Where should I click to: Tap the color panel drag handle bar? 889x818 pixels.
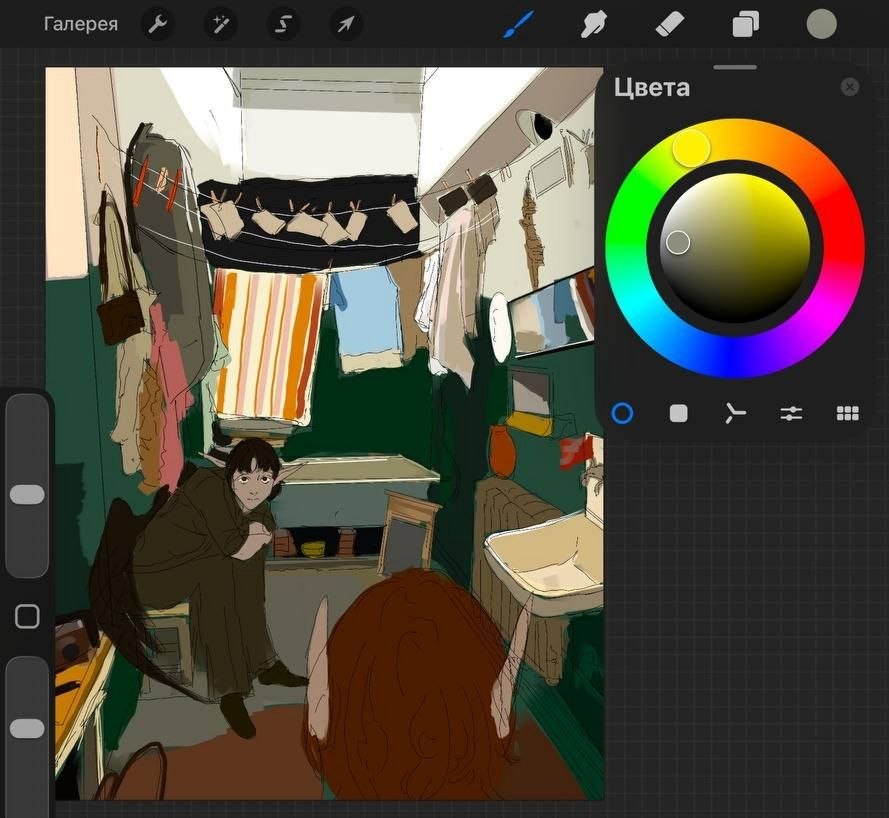point(735,67)
